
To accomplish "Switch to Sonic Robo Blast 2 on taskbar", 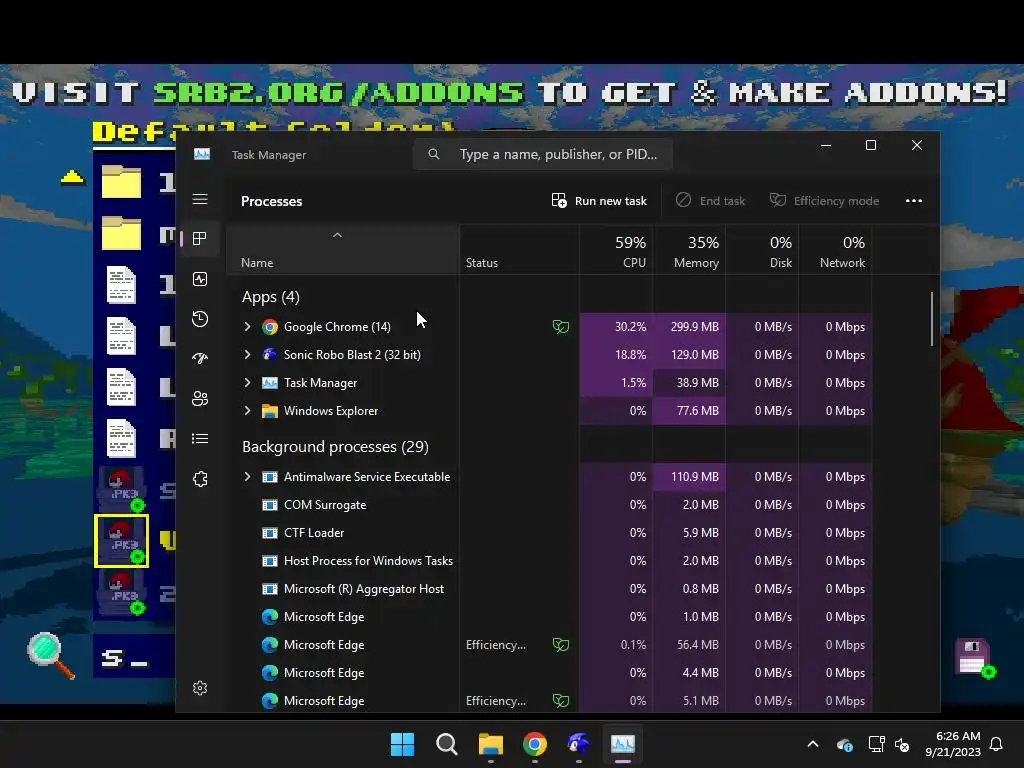I will click(579, 744).
